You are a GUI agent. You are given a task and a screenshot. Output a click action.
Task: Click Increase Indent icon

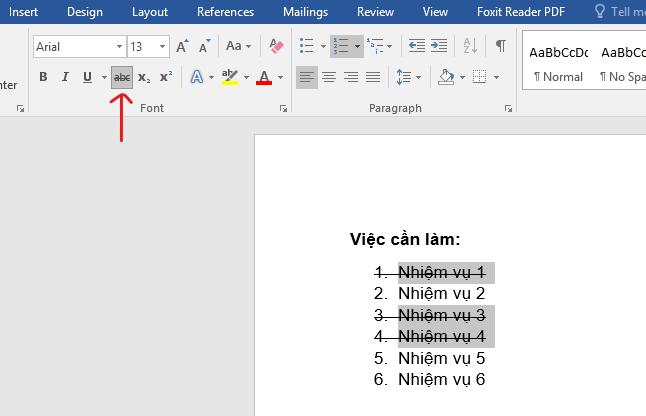coord(439,46)
